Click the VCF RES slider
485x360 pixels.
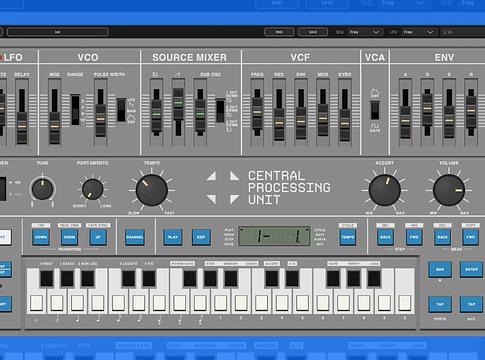[x=279, y=124]
